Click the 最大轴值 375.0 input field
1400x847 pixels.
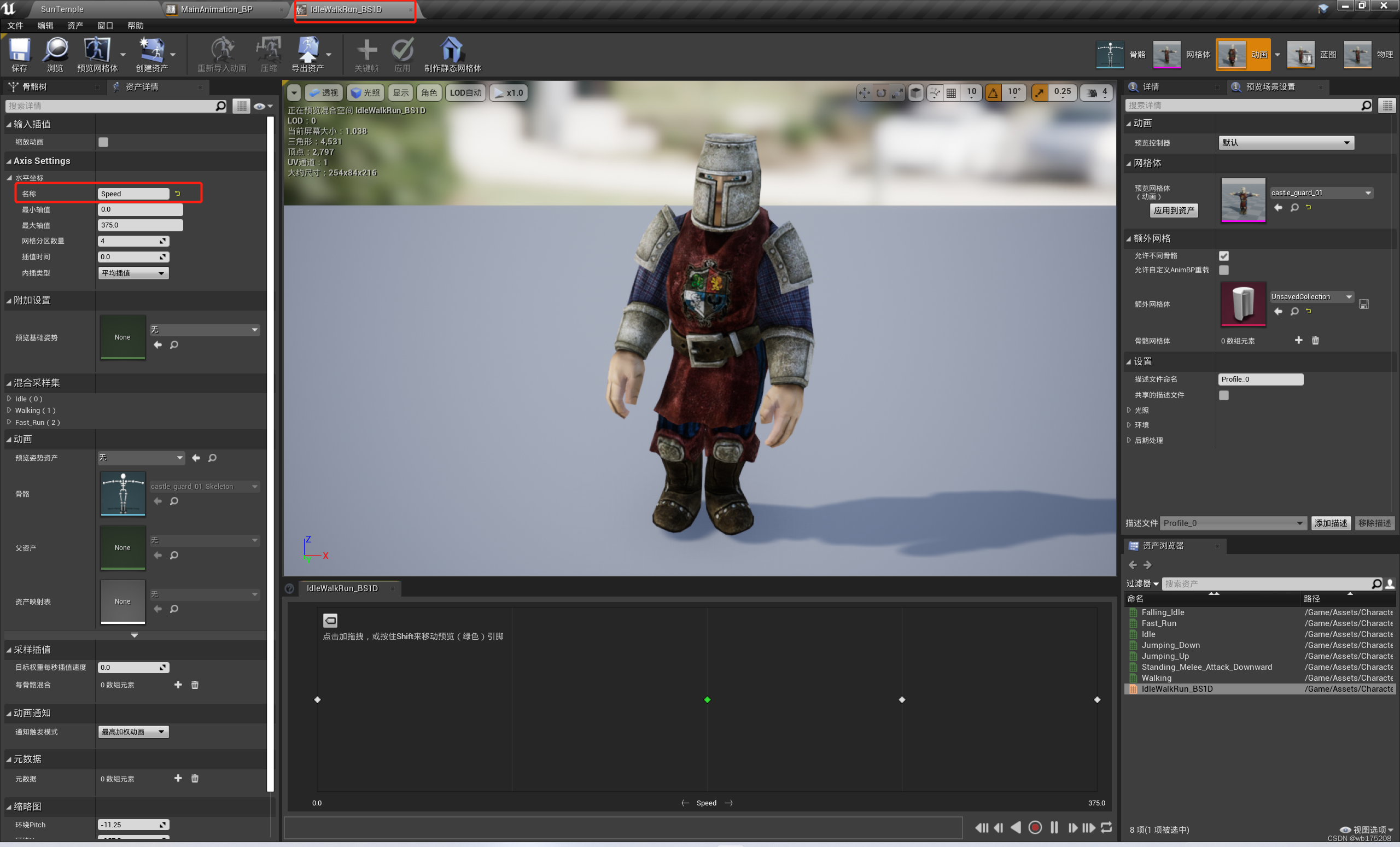pos(141,225)
